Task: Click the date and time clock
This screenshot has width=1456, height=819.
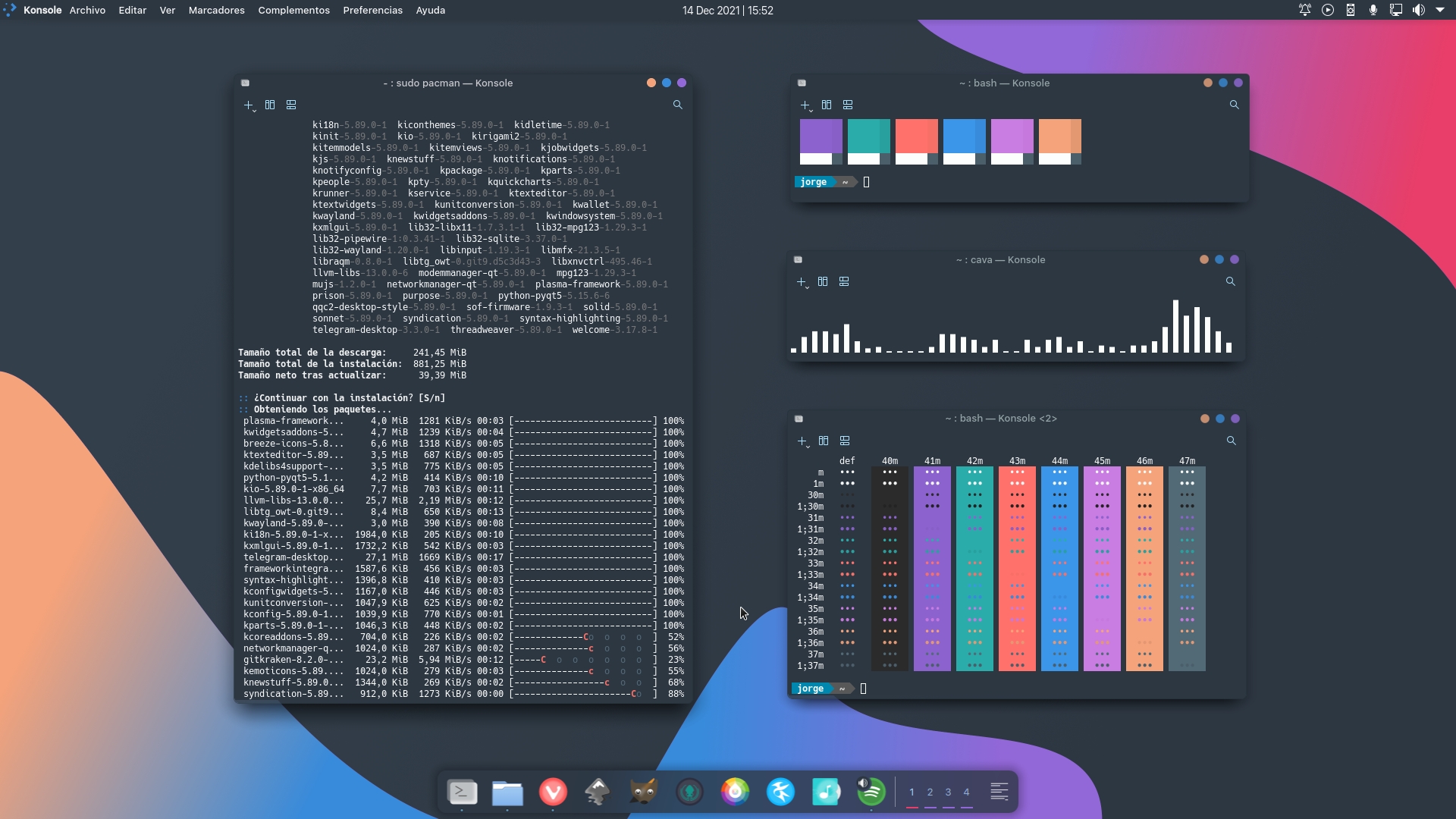Action: [x=727, y=11]
